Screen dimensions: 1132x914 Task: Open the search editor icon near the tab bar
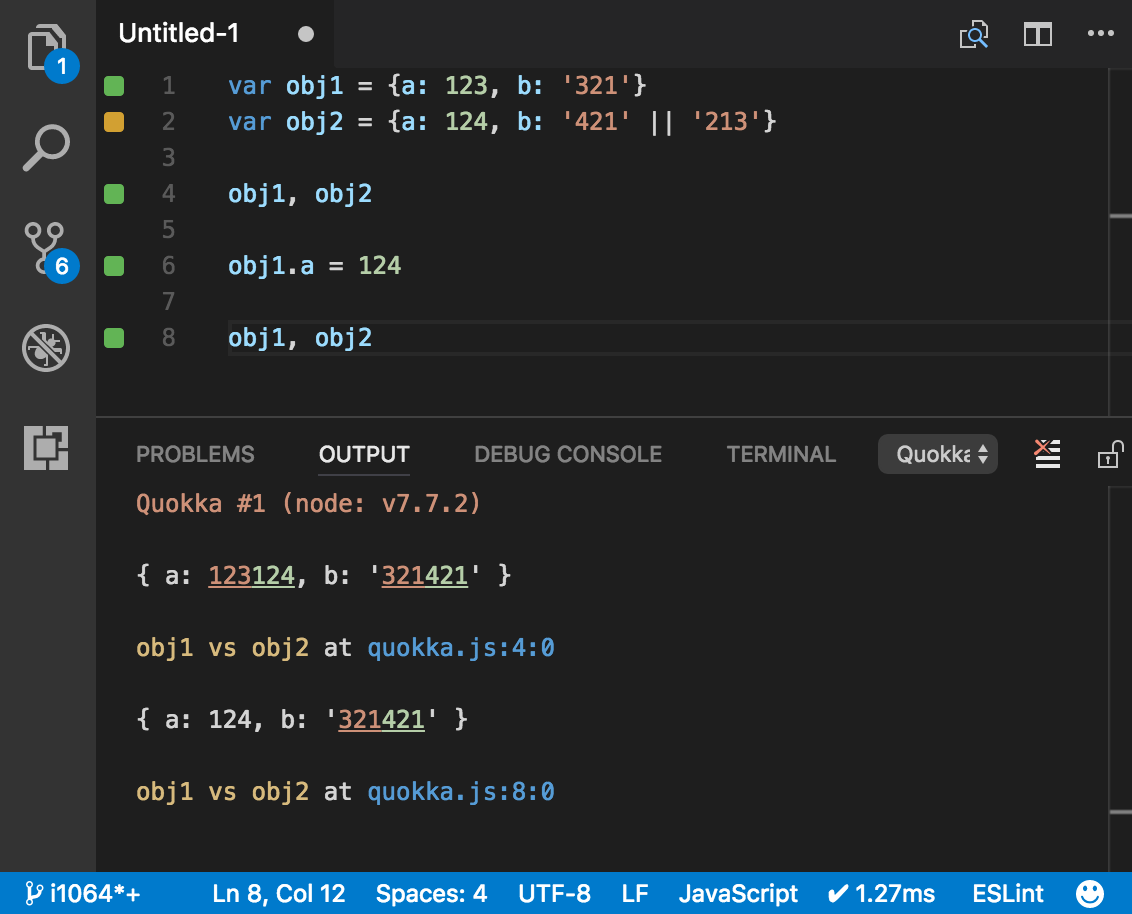point(973,33)
